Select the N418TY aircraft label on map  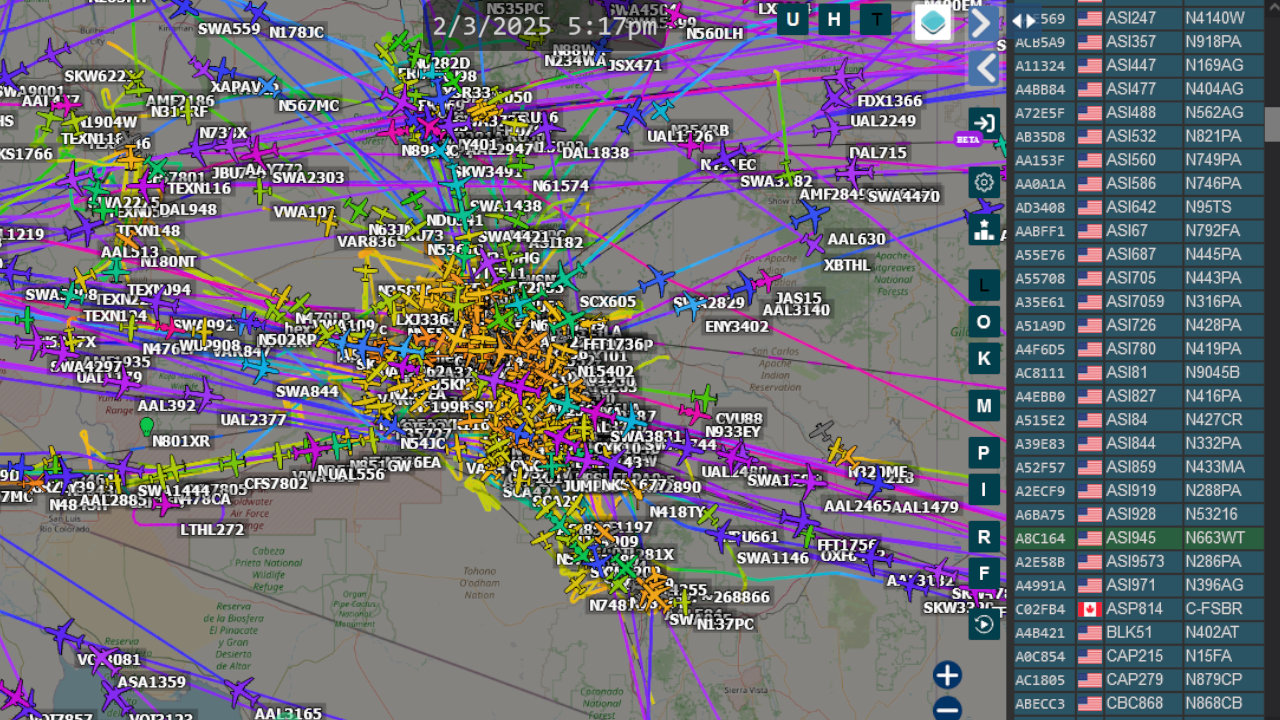678,513
